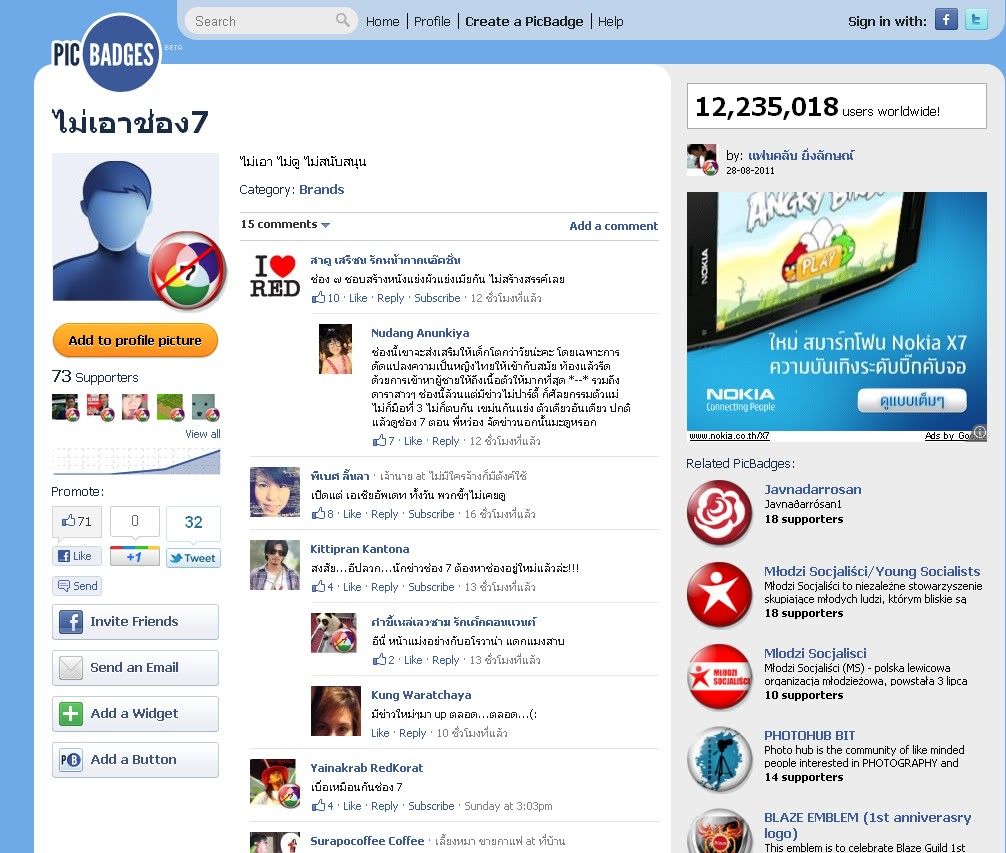Viewport: 1006px width, 853px height.
Task: Click thumbs-up on Yainakrab RedKorat's comment
Action: coord(318,806)
